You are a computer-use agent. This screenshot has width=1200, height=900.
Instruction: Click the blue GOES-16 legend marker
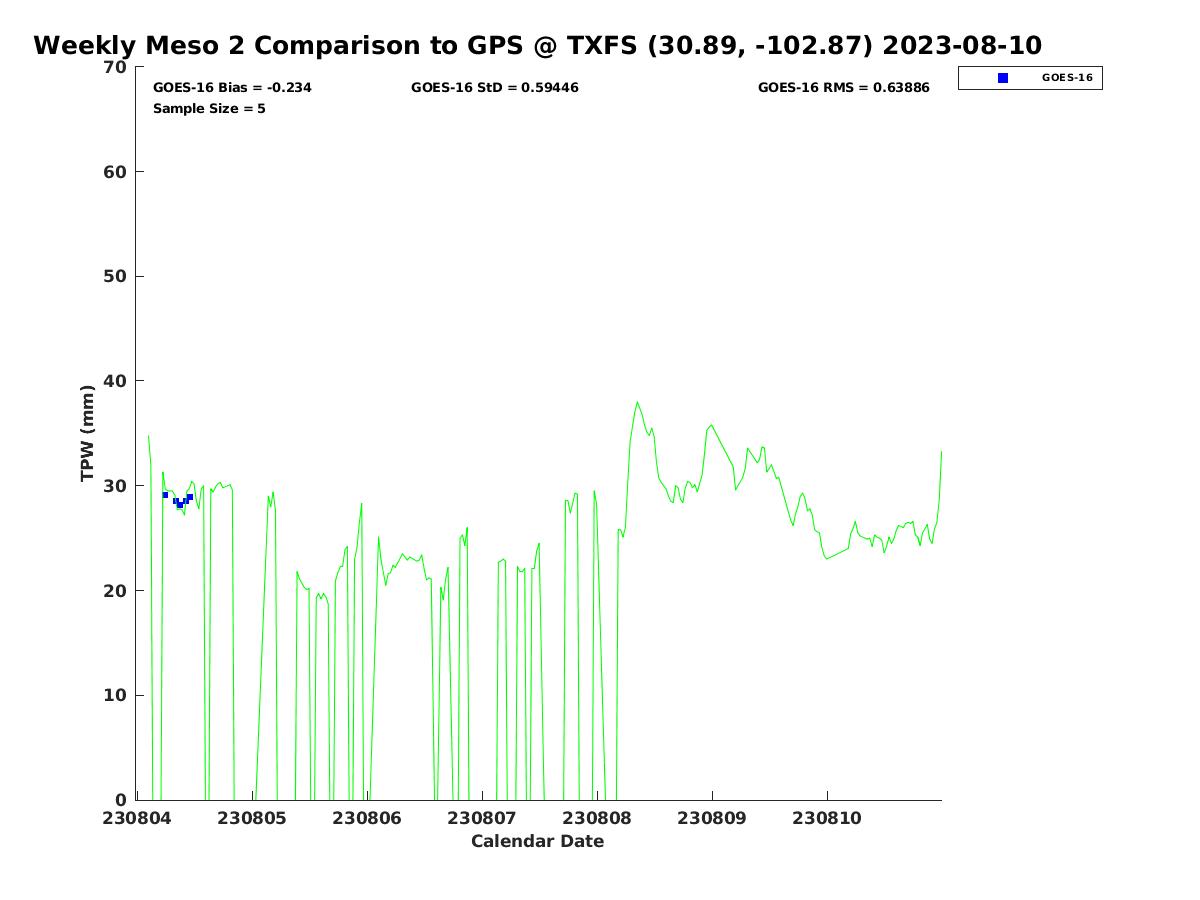[x=1003, y=78]
